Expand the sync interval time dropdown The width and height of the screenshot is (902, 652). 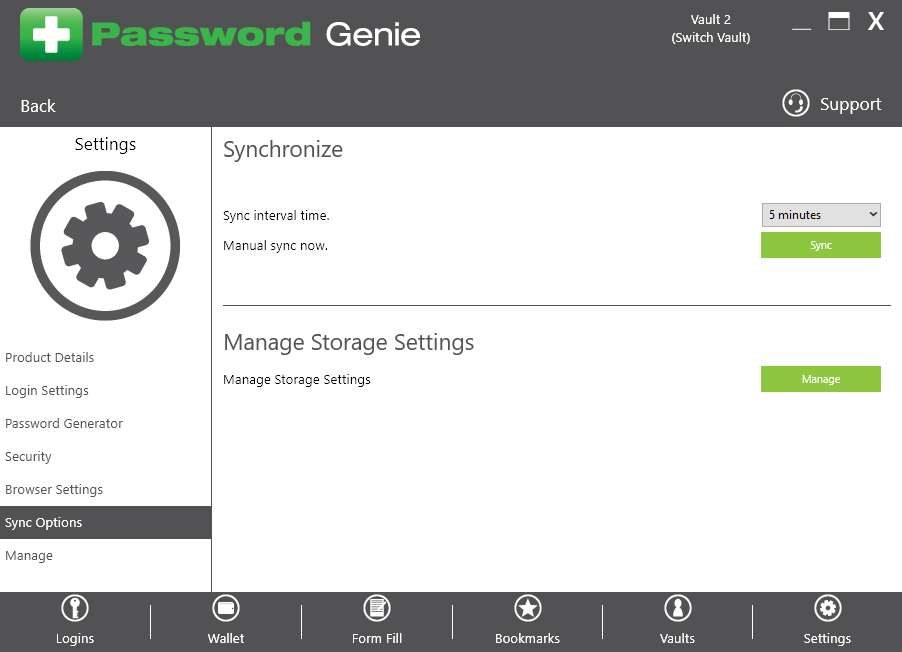click(821, 215)
